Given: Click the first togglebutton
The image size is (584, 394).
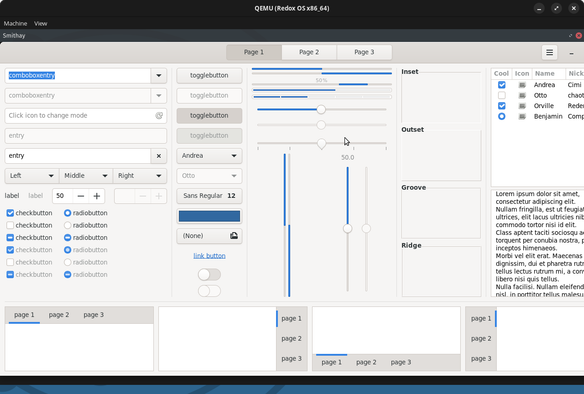Looking at the screenshot, I should 209,76.
